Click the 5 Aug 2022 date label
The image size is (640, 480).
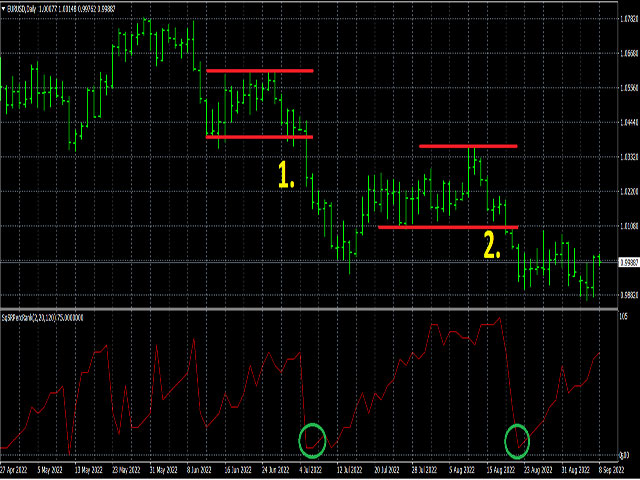462,470
